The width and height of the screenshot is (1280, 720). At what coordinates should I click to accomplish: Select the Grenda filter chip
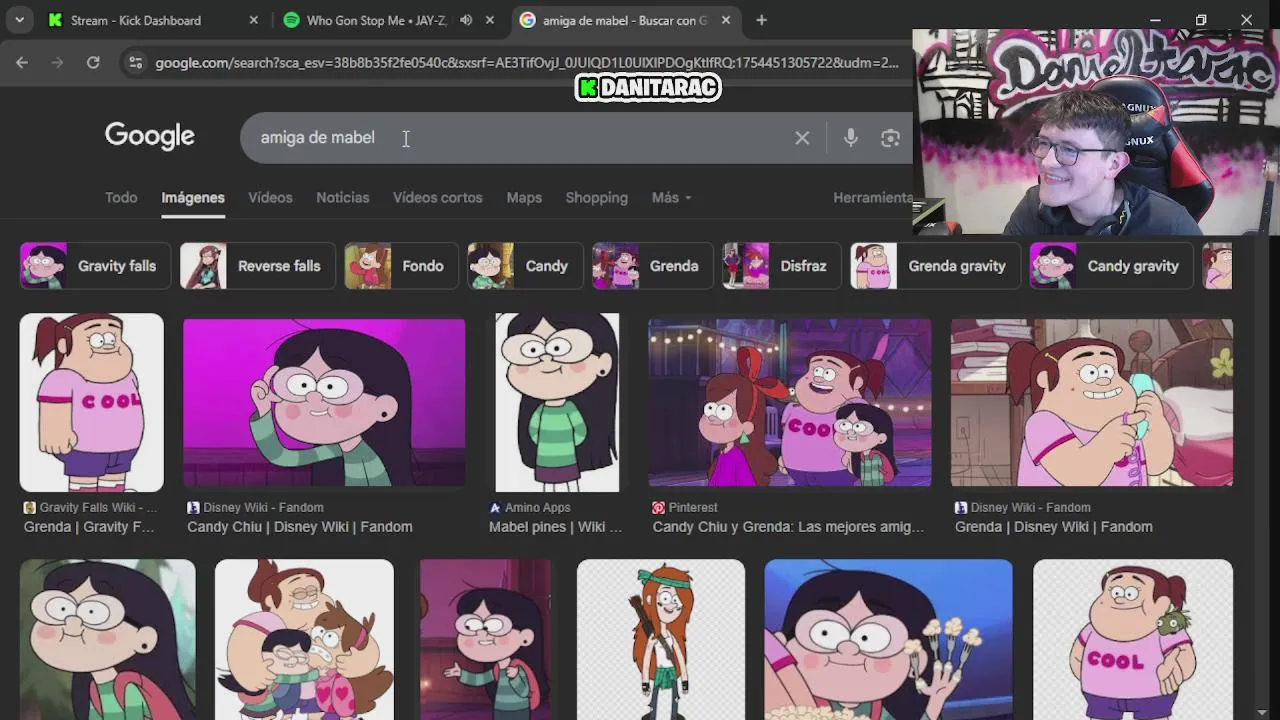652,266
